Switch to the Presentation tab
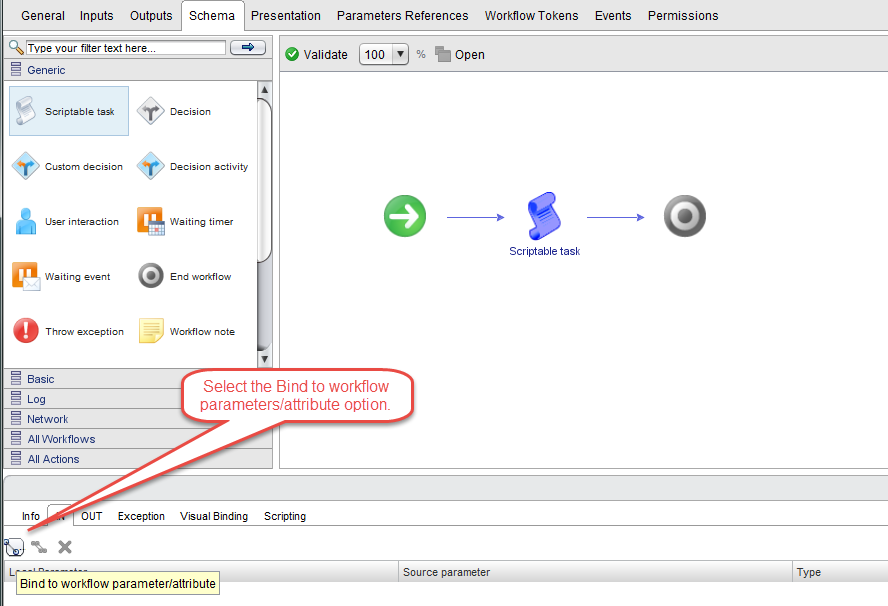 tap(286, 15)
